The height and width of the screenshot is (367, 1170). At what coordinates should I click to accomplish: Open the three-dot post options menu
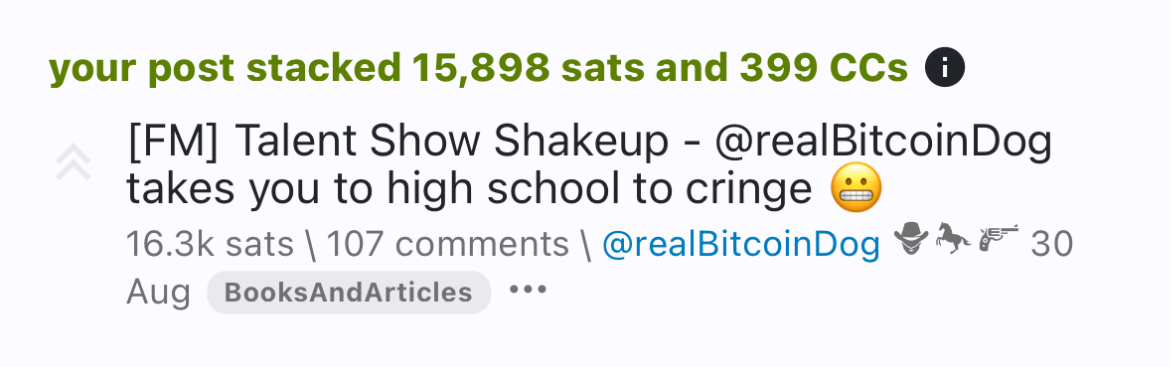pyautogui.click(x=528, y=290)
